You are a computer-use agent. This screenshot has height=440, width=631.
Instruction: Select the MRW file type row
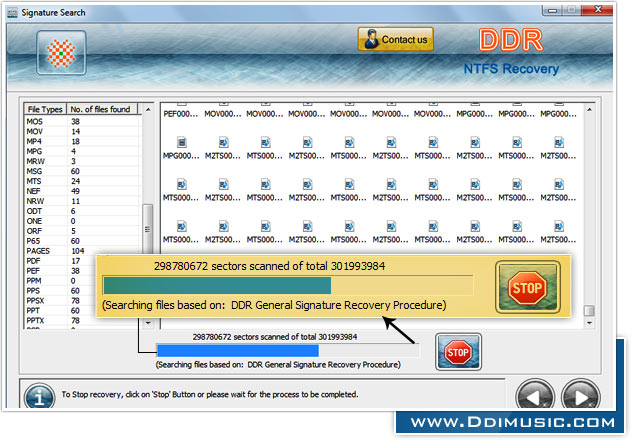point(82,161)
